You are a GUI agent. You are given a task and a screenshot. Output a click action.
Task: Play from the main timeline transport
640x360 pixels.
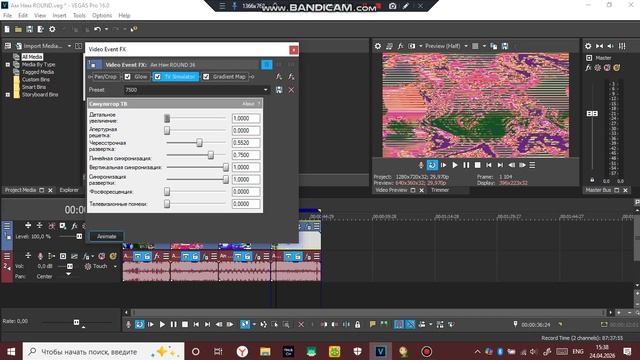click(x=162, y=324)
